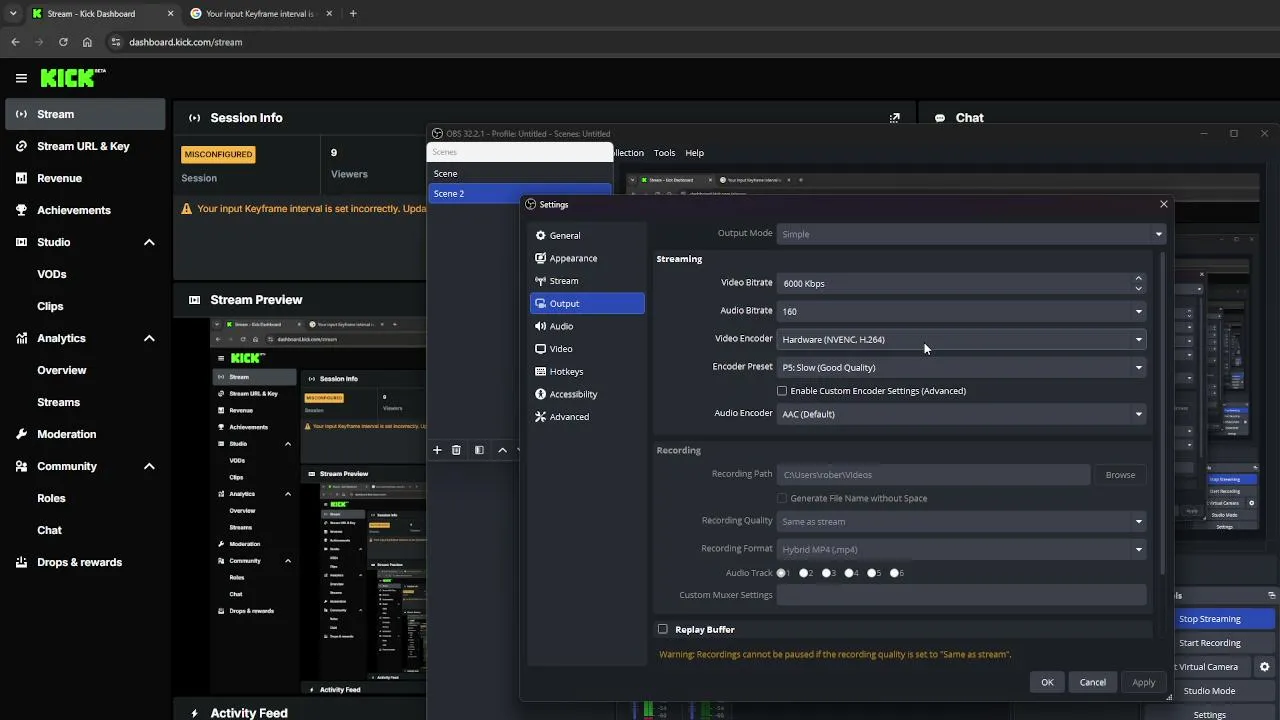Enable the Replay Buffer checkbox
The width and height of the screenshot is (1280, 720).
pyautogui.click(x=662, y=629)
